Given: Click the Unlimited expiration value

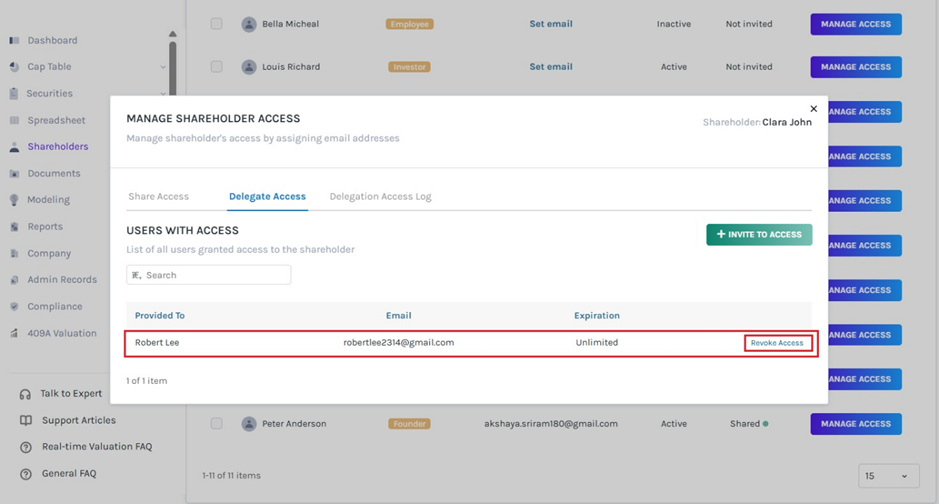Looking at the screenshot, I should click(x=596, y=342).
